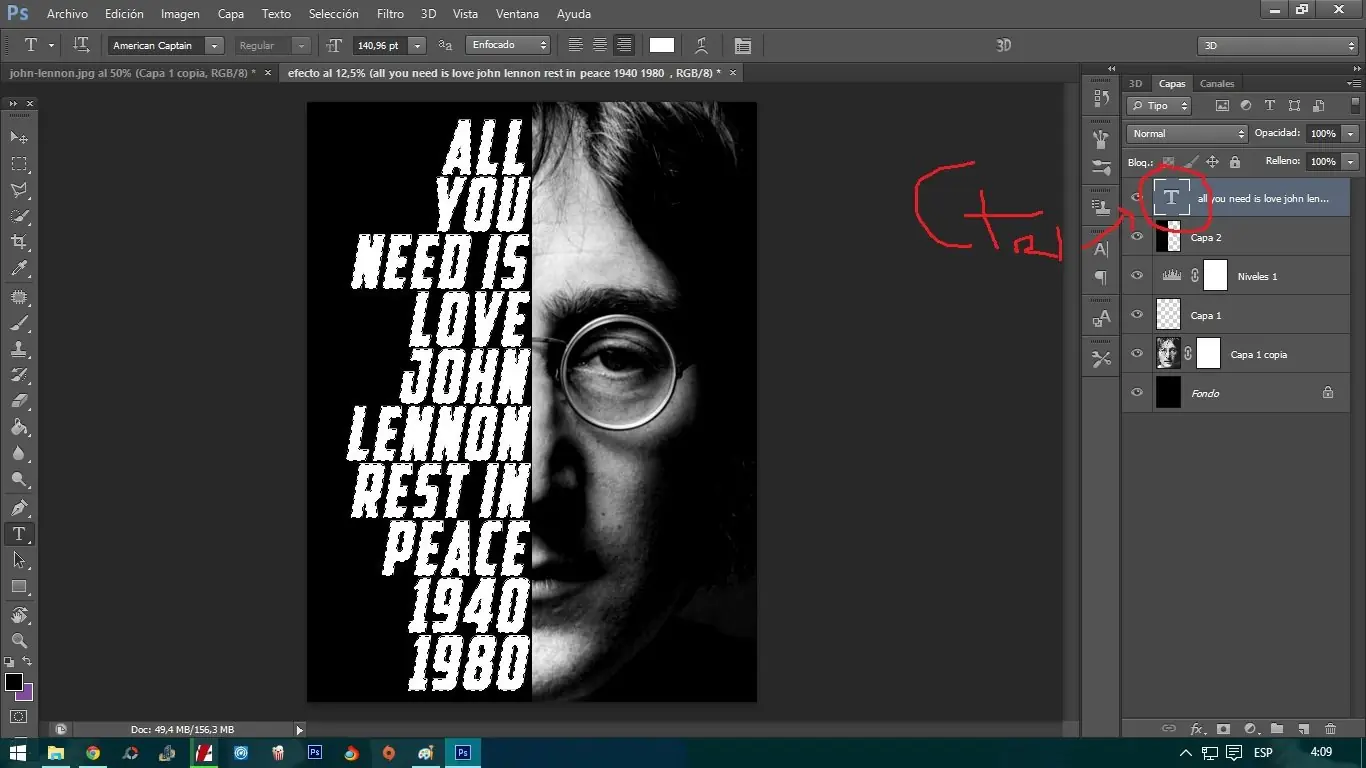Select the Niveles 1 layer thumbnail

click(x=1170, y=275)
